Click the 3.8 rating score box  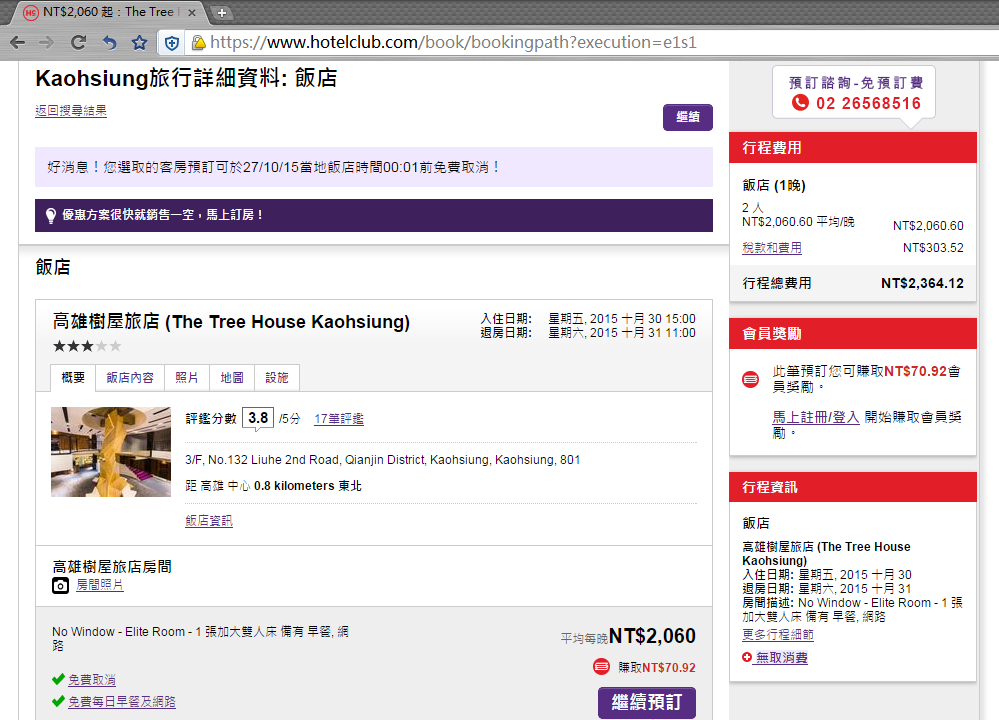[x=258, y=418]
